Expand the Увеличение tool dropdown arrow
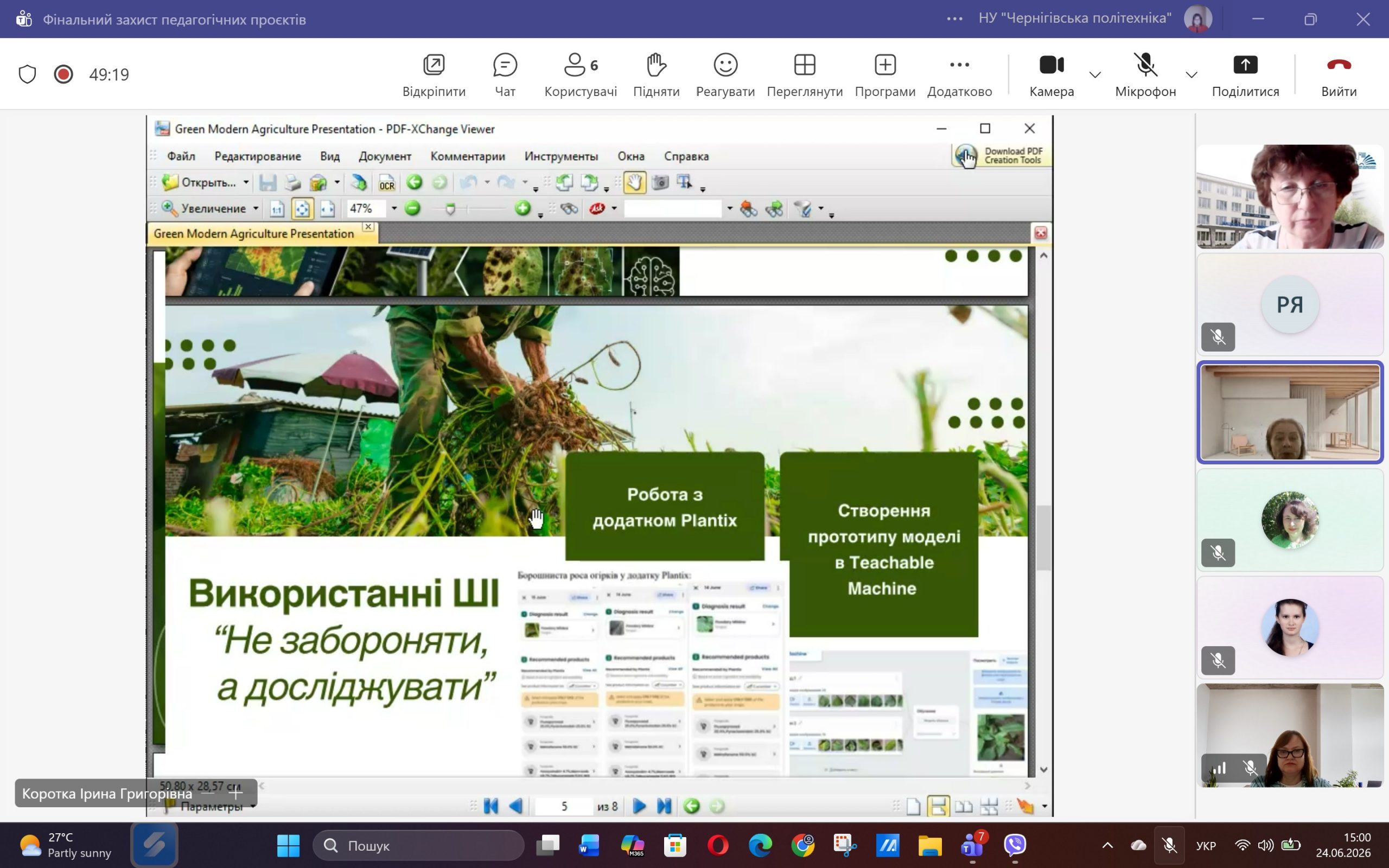Image resolution: width=1389 pixels, height=868 pixels. [x=256, y=208]
